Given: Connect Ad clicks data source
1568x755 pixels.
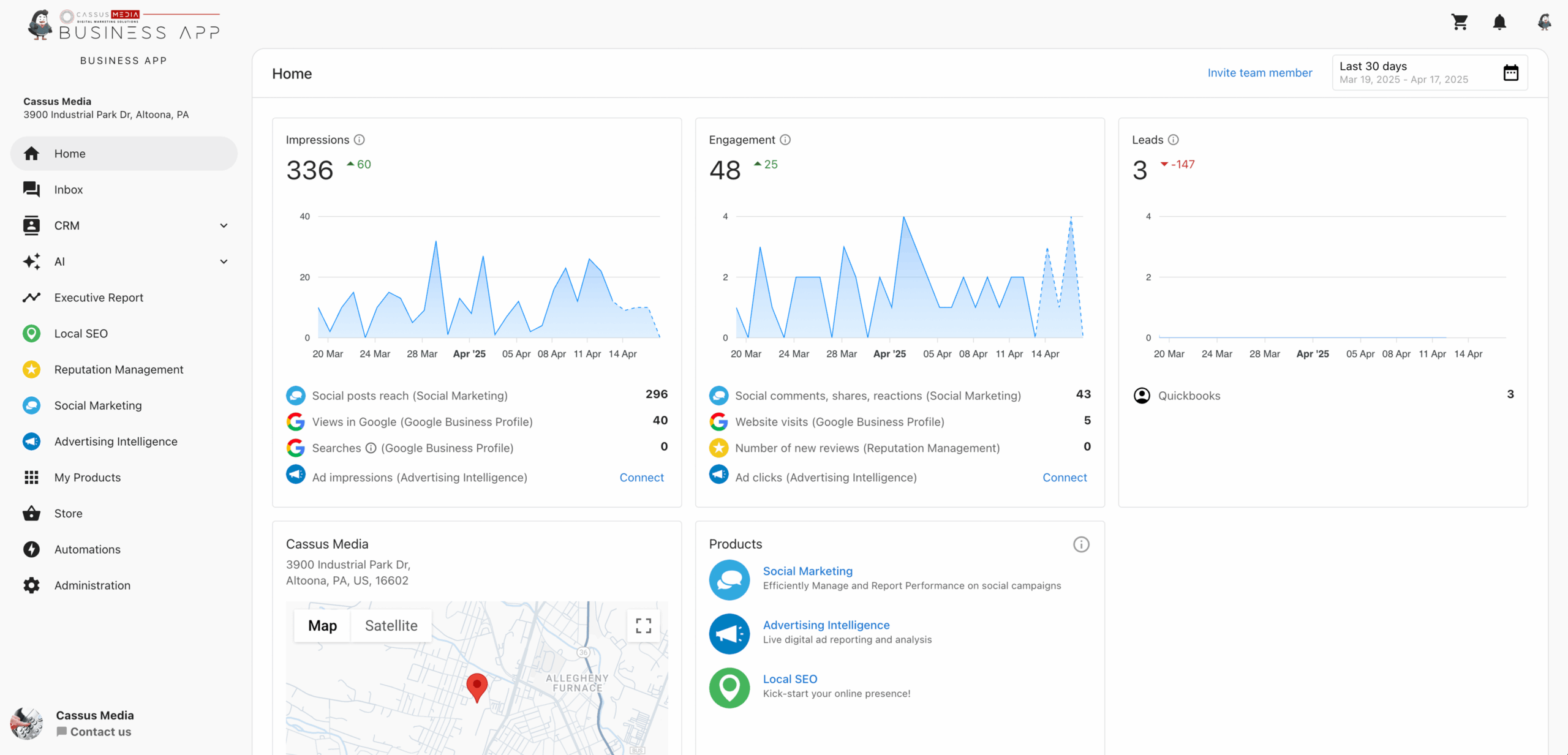Looking at the screenshot, I should pos(1065,478).
